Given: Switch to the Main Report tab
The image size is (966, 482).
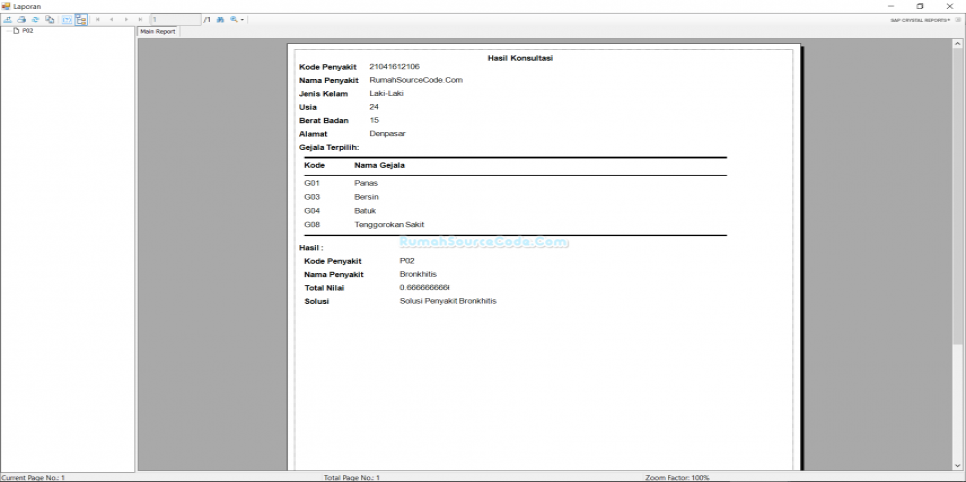Looking at the screenshot, I should [x=157, y=31].
